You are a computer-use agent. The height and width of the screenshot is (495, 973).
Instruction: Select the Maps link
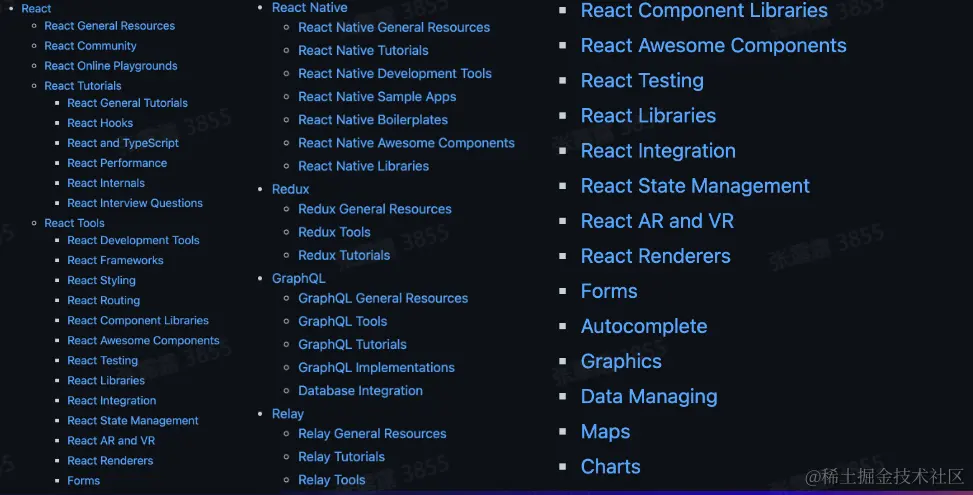point(605,431)
